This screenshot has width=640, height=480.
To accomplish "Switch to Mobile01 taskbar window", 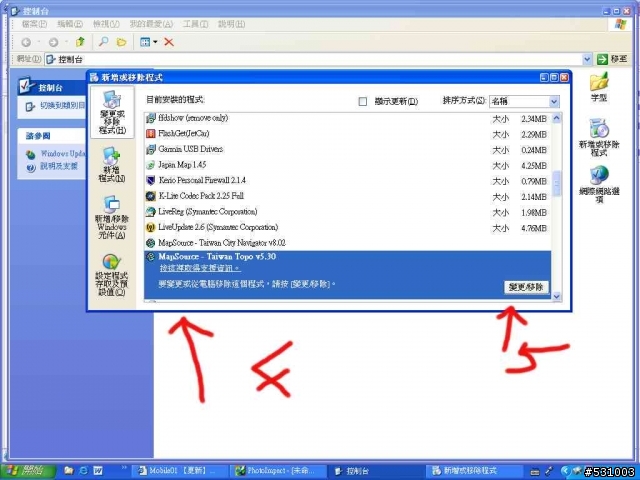I will coord(179,471).
